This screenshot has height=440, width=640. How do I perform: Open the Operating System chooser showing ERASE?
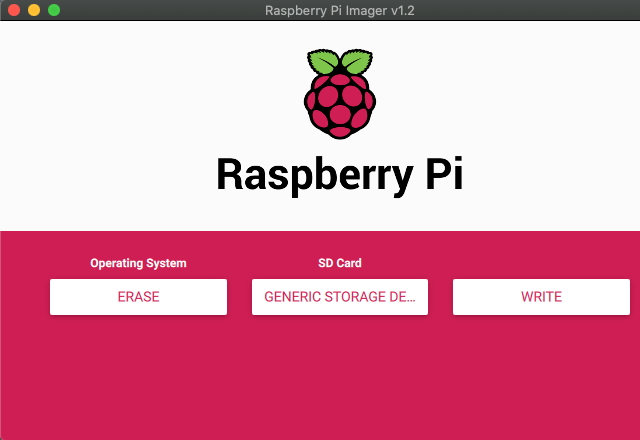pyautogui.click(x=138, y=297)
